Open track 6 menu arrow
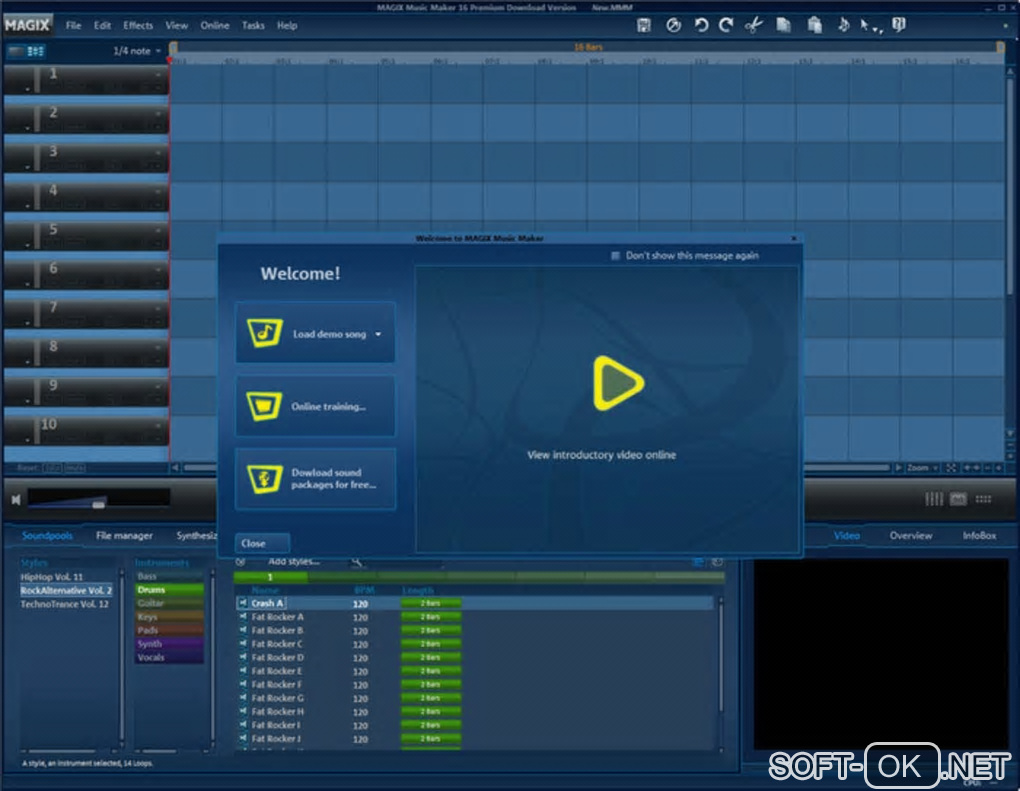Screen dimensions: 1020x791 tap(158, 269)
